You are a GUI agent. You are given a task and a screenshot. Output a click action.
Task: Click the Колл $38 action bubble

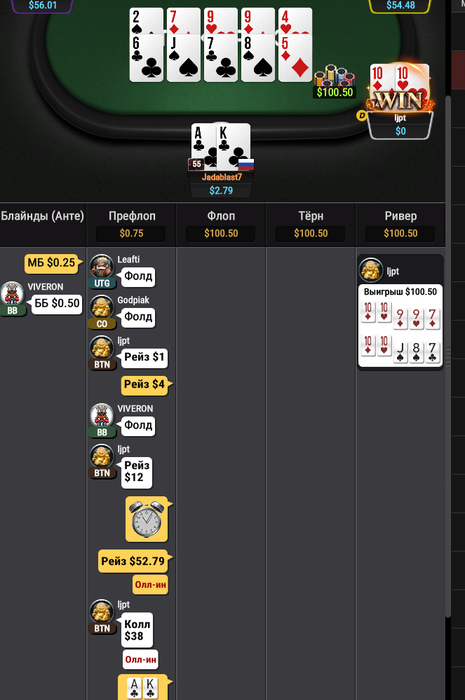pyautogui.click(x=137, y=630)
